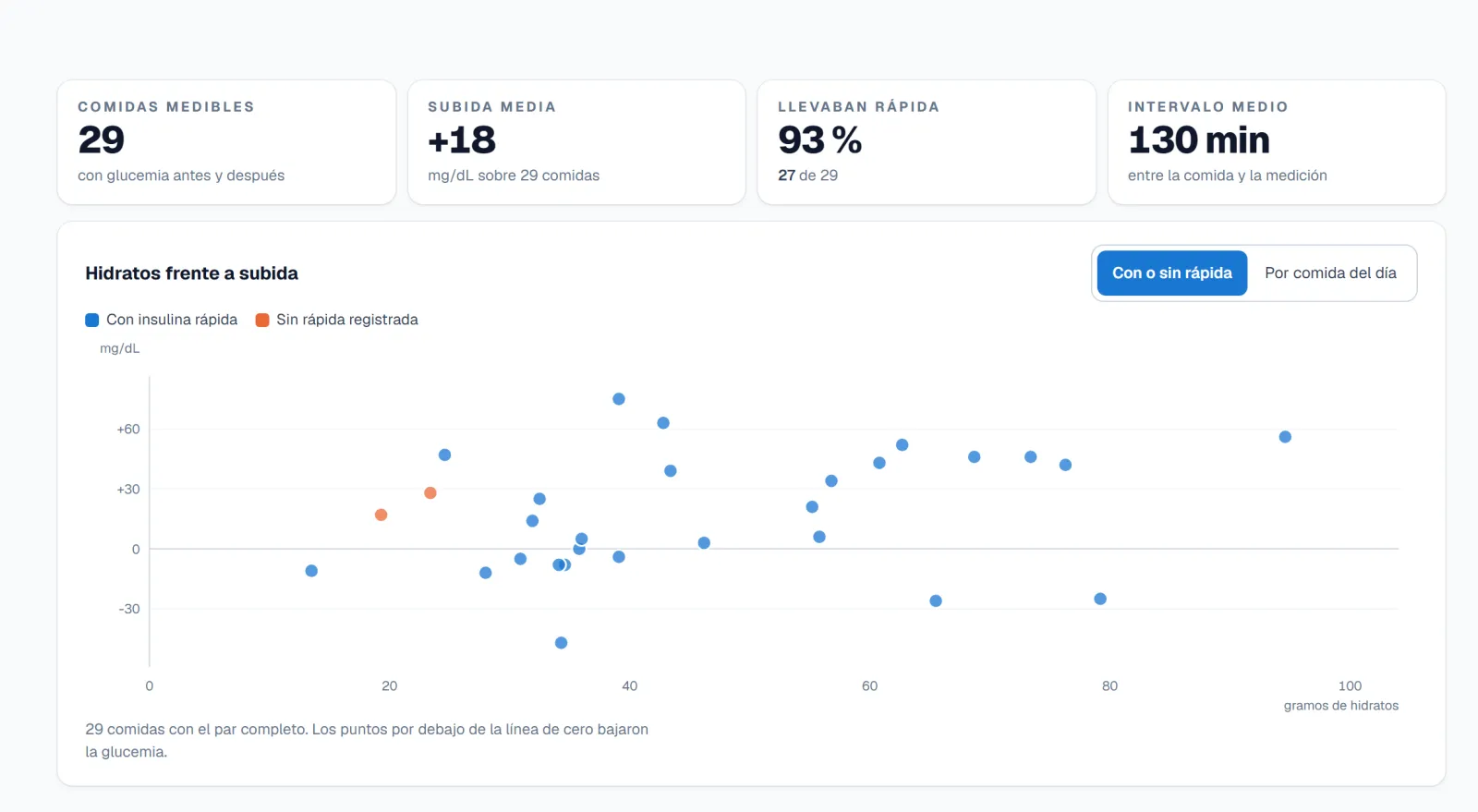
Task: Select the orange point near 19 grams
Action: pyautogui.click(x=381, y=515)
